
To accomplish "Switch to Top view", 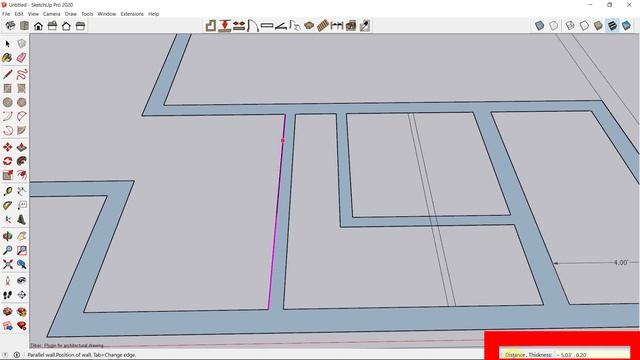I will [24, 26].
